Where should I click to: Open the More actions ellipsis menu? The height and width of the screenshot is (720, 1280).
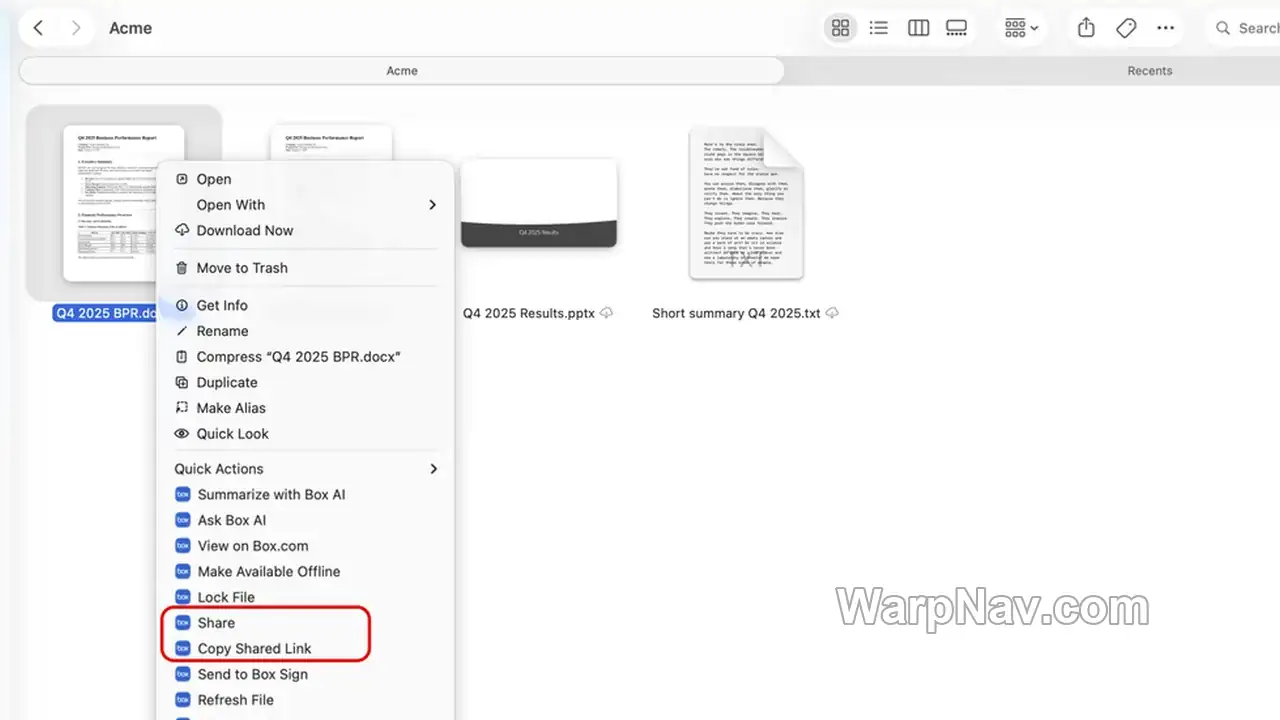tap(1166, 28)
